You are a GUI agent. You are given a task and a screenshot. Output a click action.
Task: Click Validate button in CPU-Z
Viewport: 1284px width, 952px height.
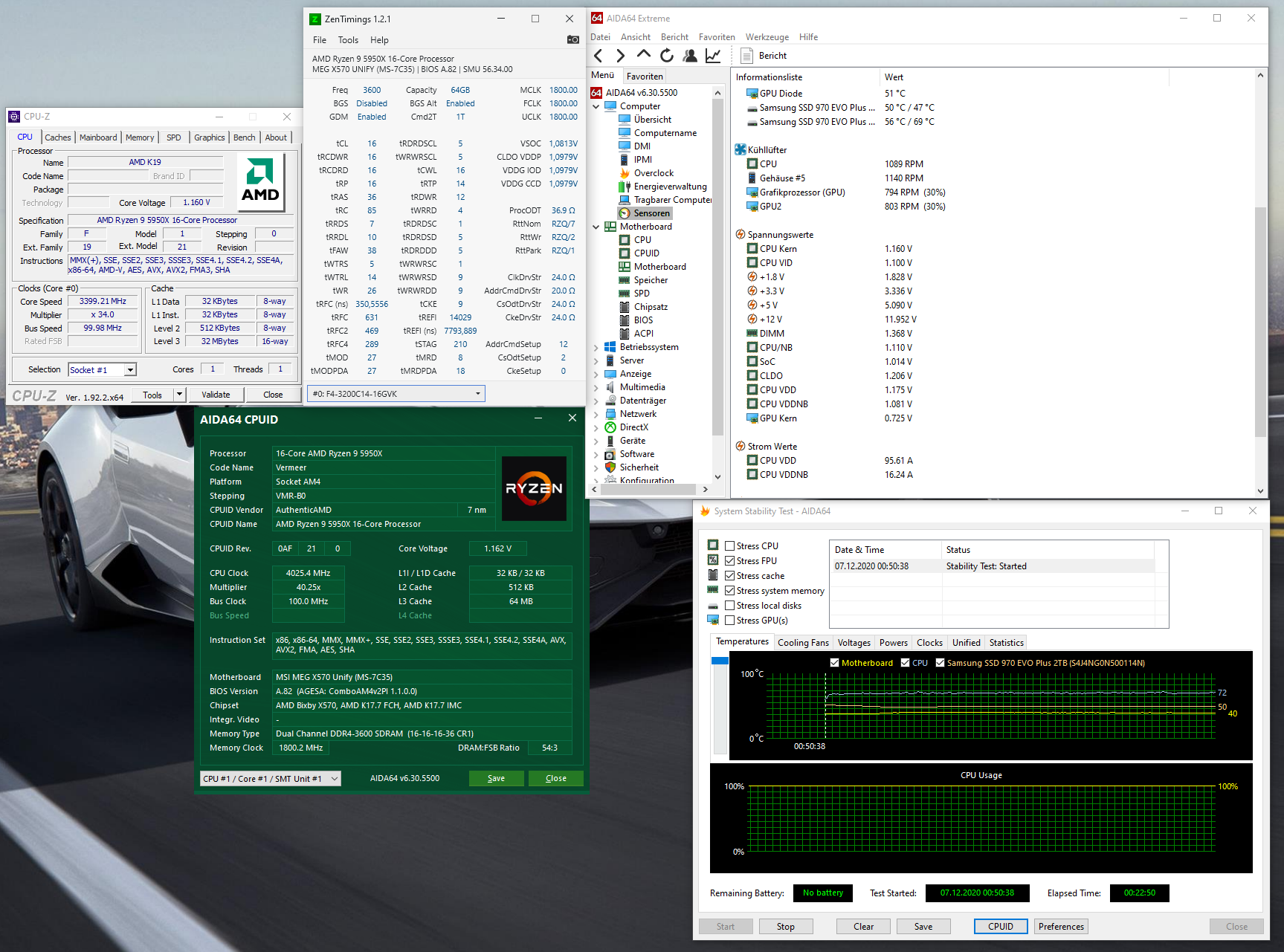coord(216,395)
